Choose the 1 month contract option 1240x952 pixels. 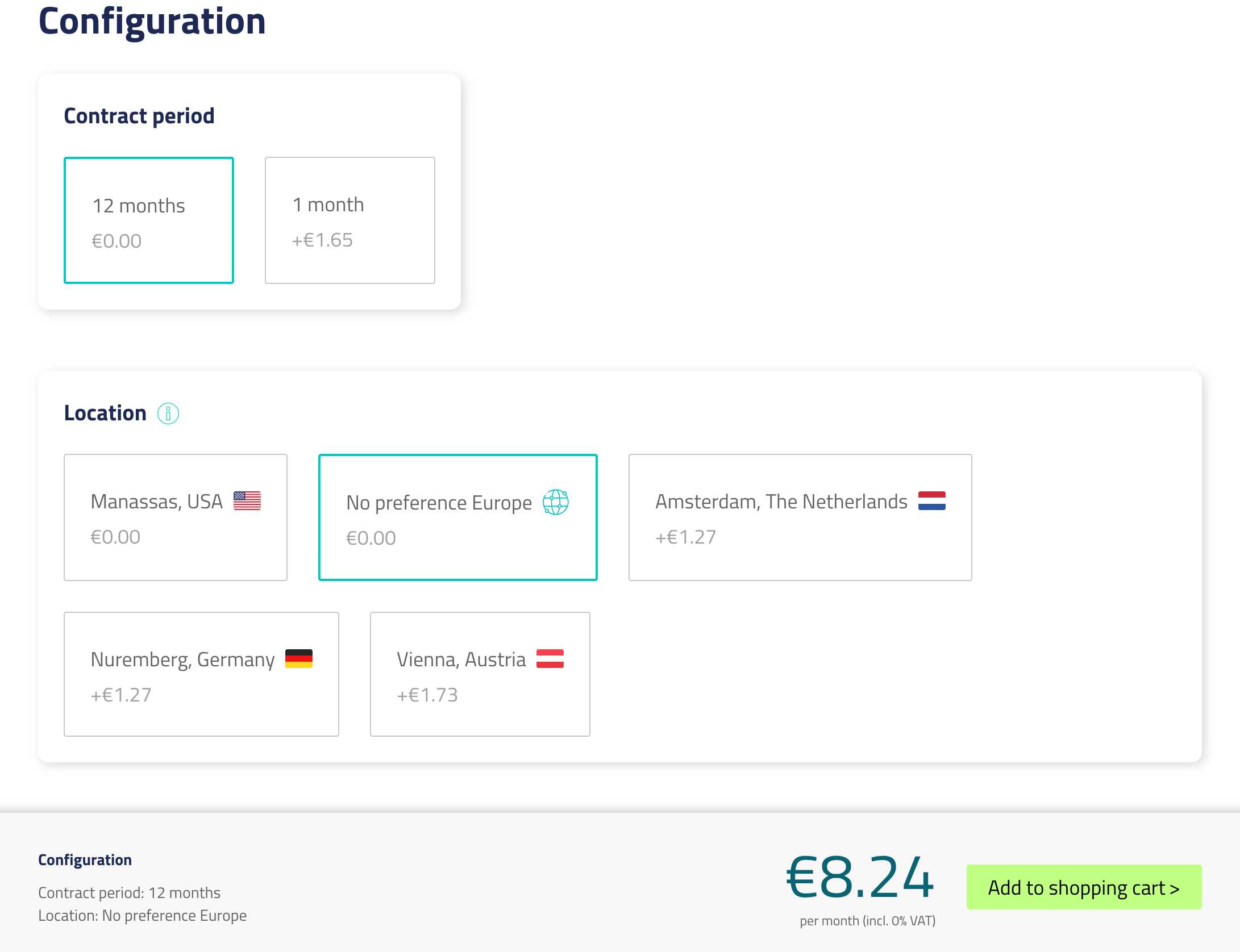[350, 220]
